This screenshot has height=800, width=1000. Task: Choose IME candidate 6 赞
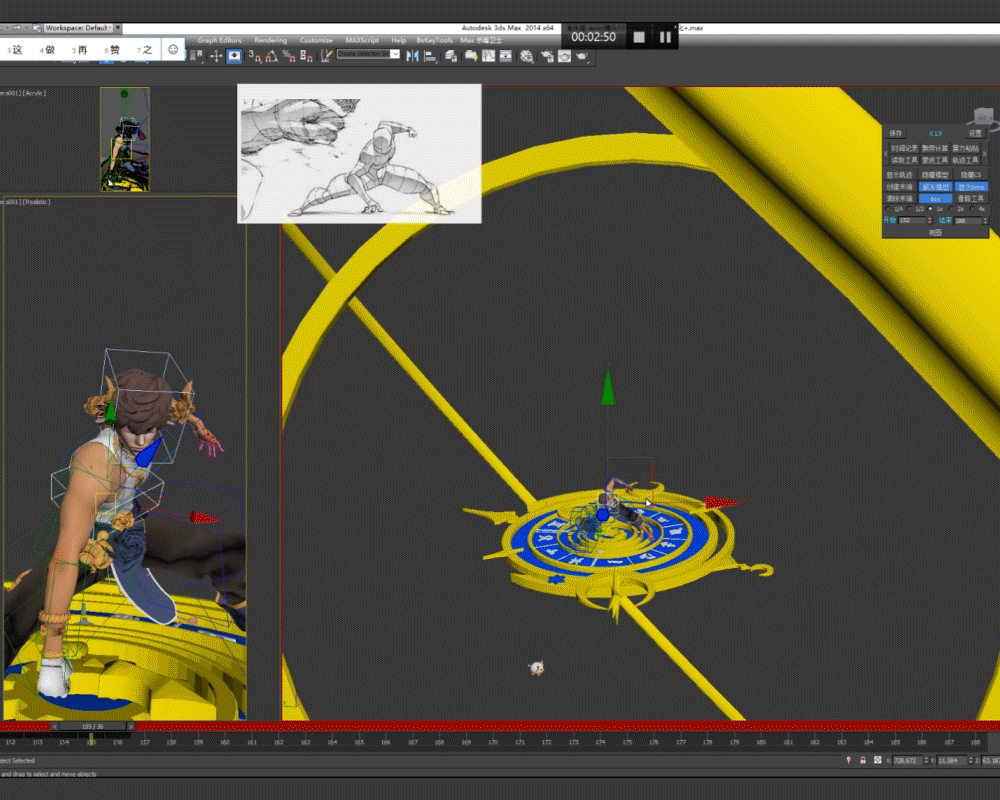[x=112, y=50]
